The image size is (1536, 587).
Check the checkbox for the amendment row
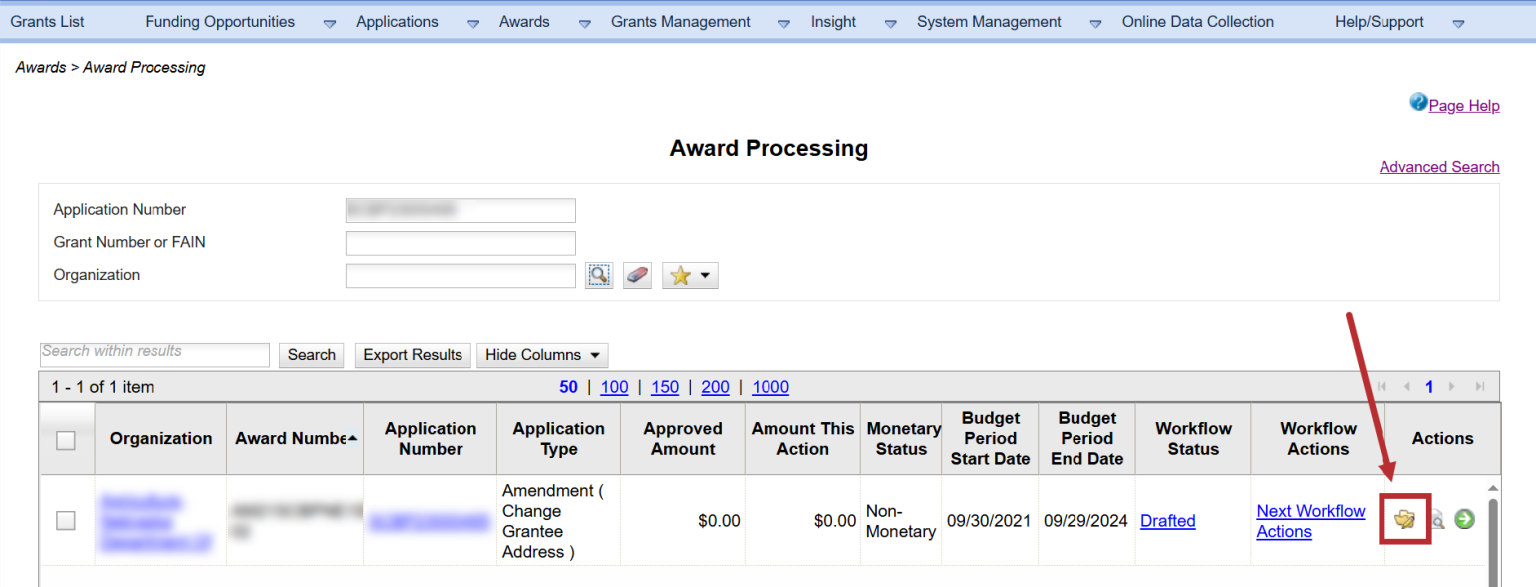click(66, 520)
